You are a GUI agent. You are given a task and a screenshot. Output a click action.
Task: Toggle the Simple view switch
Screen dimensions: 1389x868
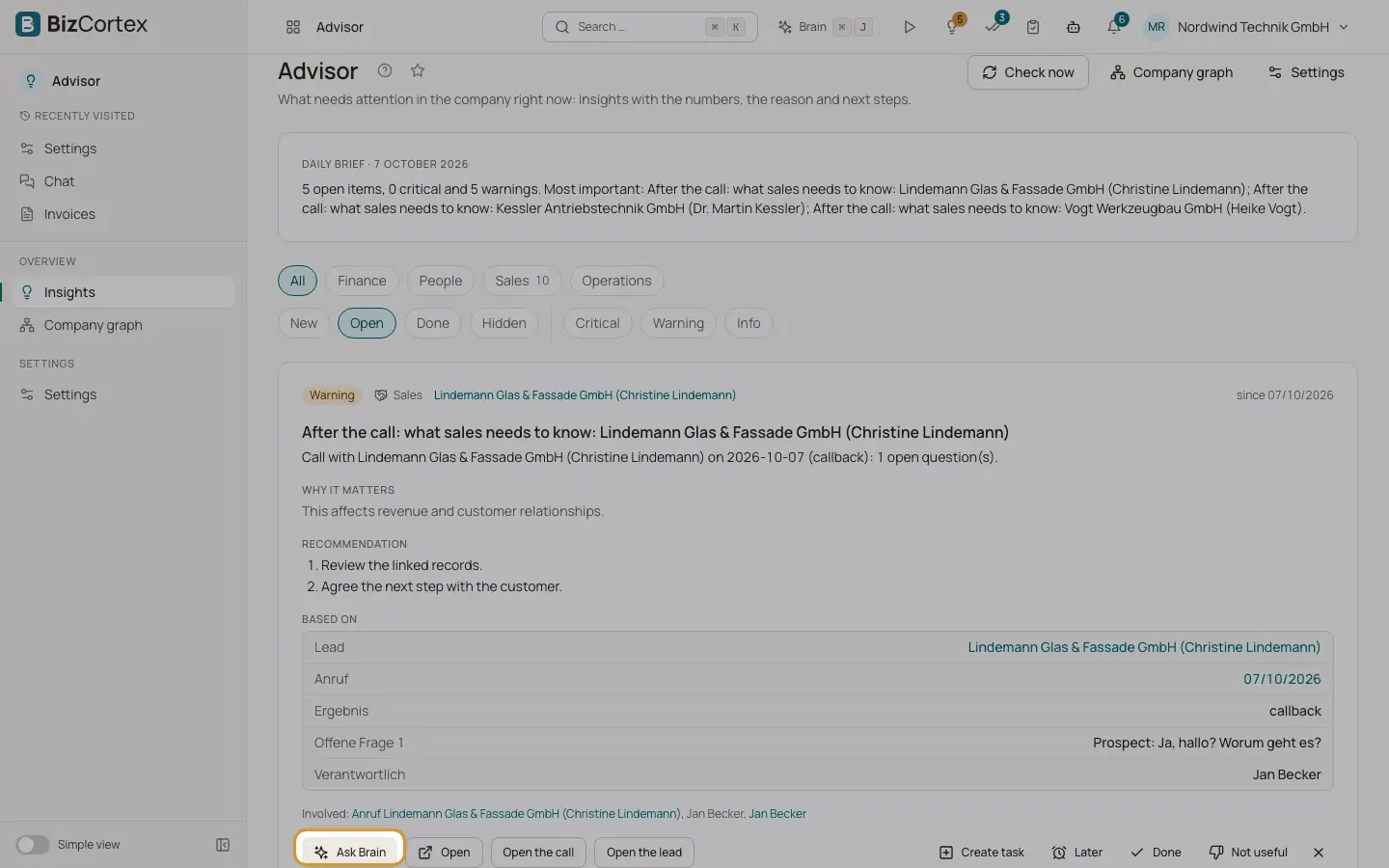pyautogui.click(x=33, y=845)
